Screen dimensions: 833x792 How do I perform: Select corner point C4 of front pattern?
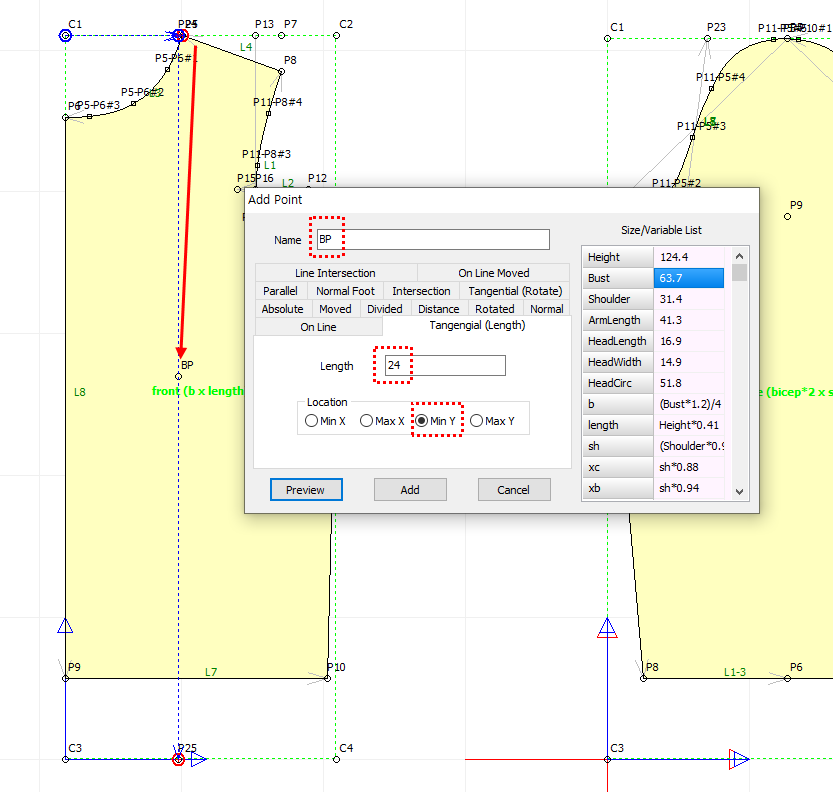click(x=336, y=760)
